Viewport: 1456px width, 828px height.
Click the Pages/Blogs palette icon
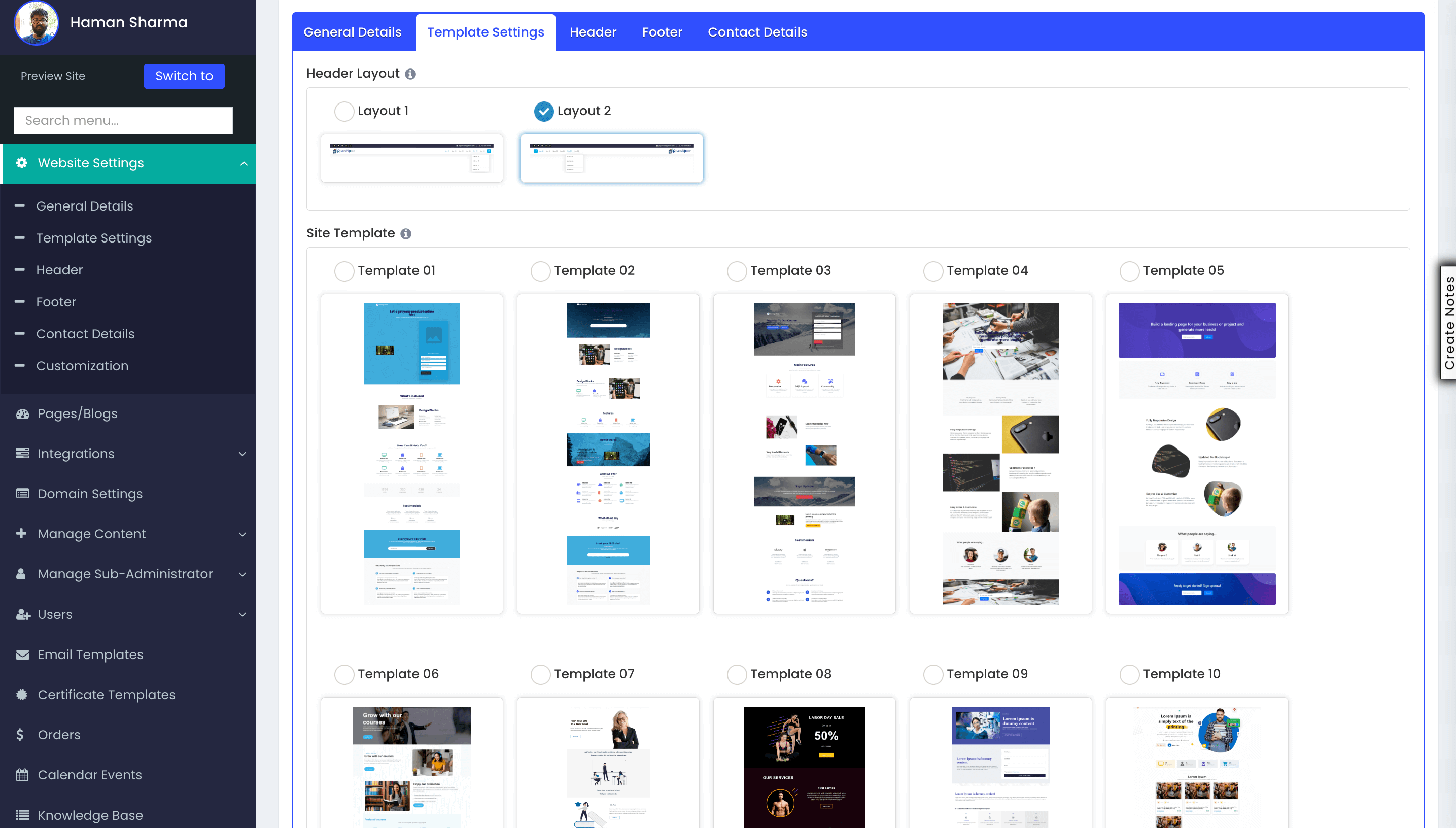[22, 414]
